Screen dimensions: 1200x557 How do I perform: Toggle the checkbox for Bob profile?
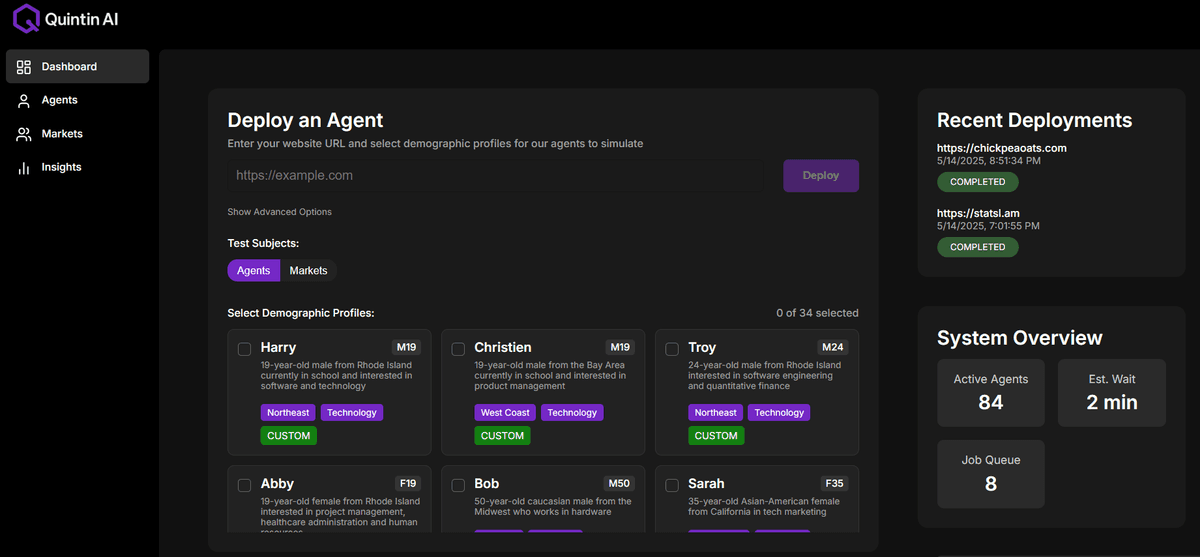pyautogui.click(x=458, y=485)
